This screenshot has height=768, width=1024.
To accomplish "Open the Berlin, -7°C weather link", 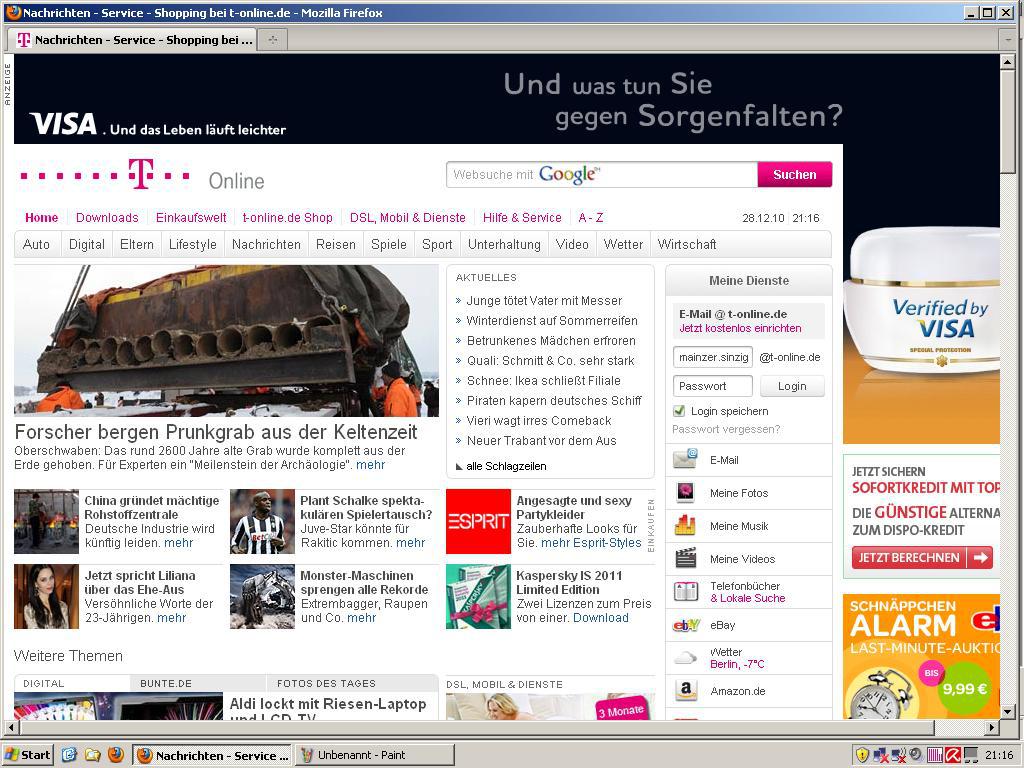I will 737,664.
